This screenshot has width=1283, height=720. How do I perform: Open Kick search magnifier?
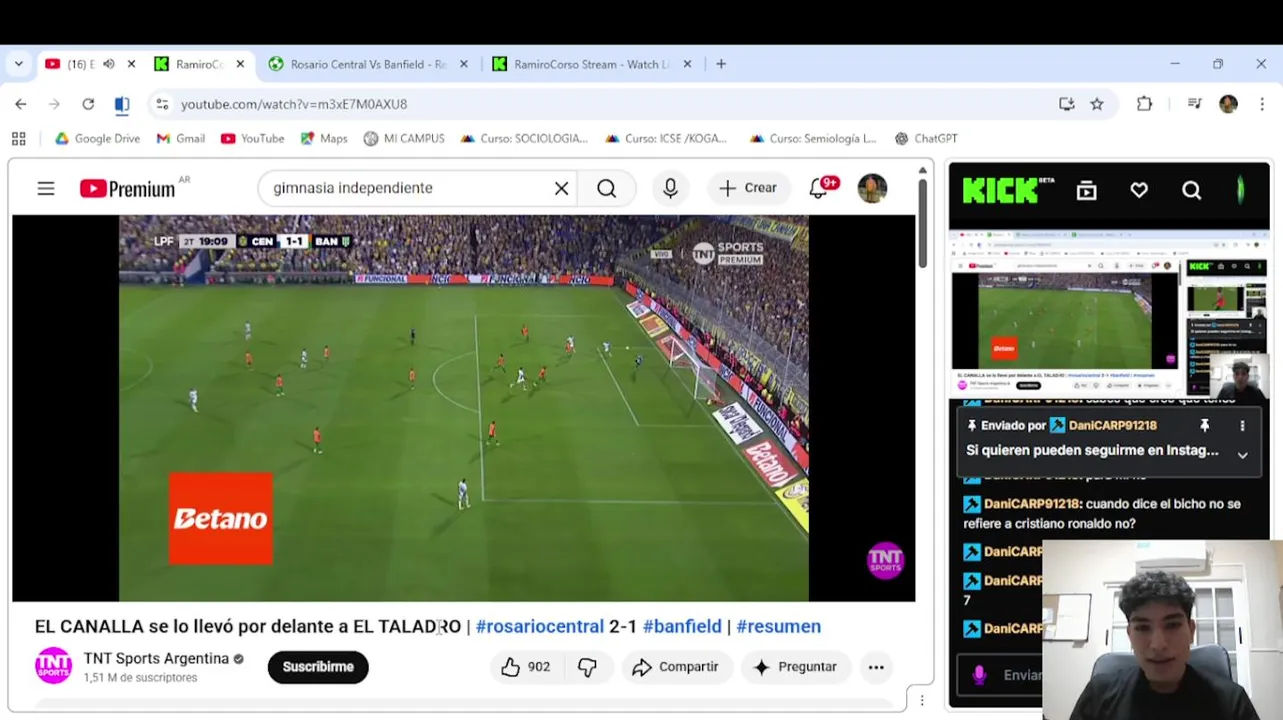tap(1191, 190)
